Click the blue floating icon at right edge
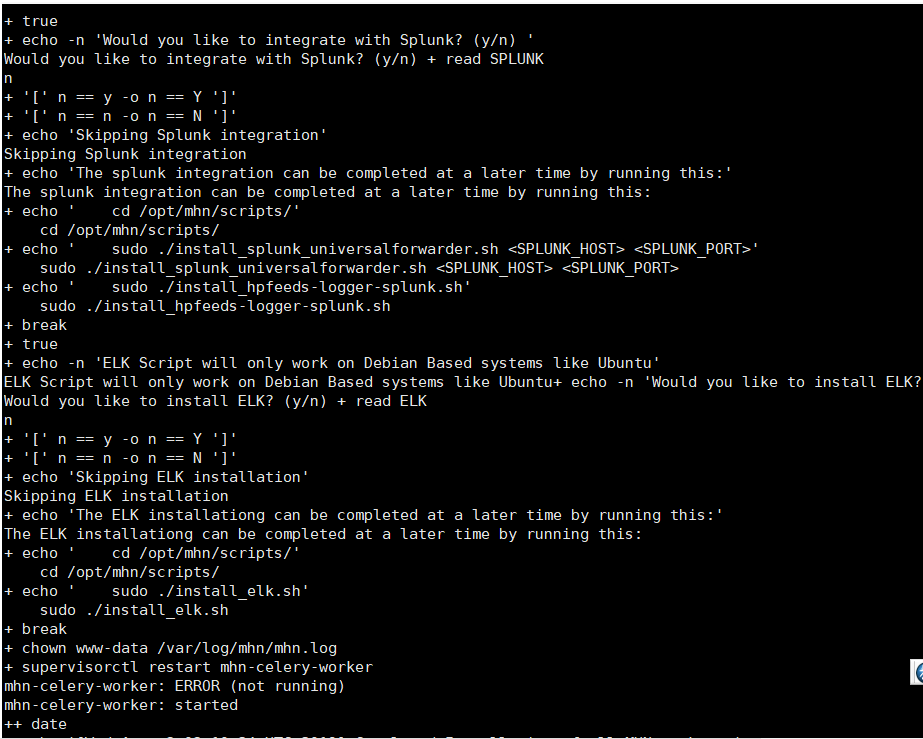Viewport: 923px width, 739px height. coord(918,672)
